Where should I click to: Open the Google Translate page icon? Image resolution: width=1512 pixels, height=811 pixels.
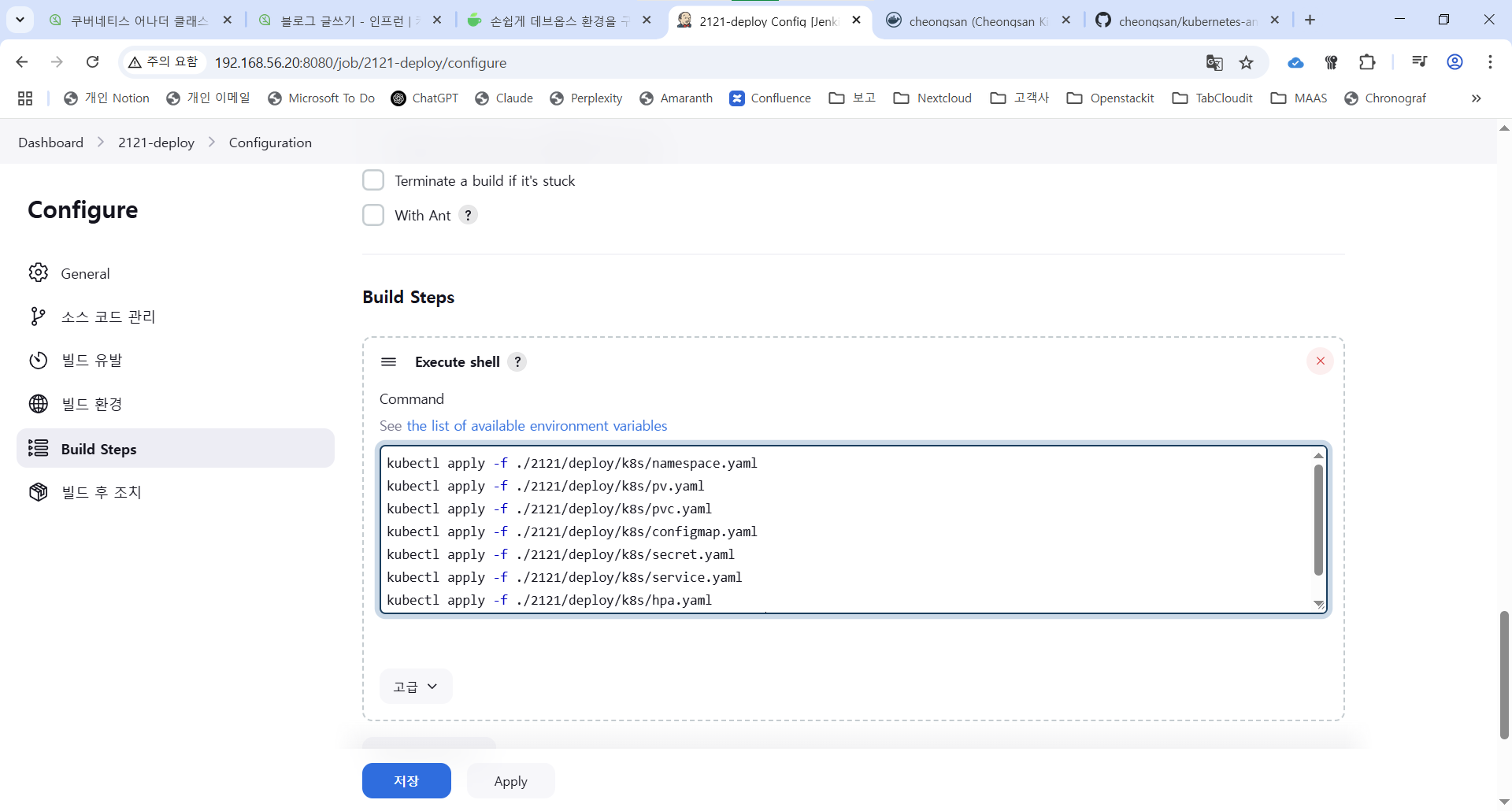[x=1214, y=62]
